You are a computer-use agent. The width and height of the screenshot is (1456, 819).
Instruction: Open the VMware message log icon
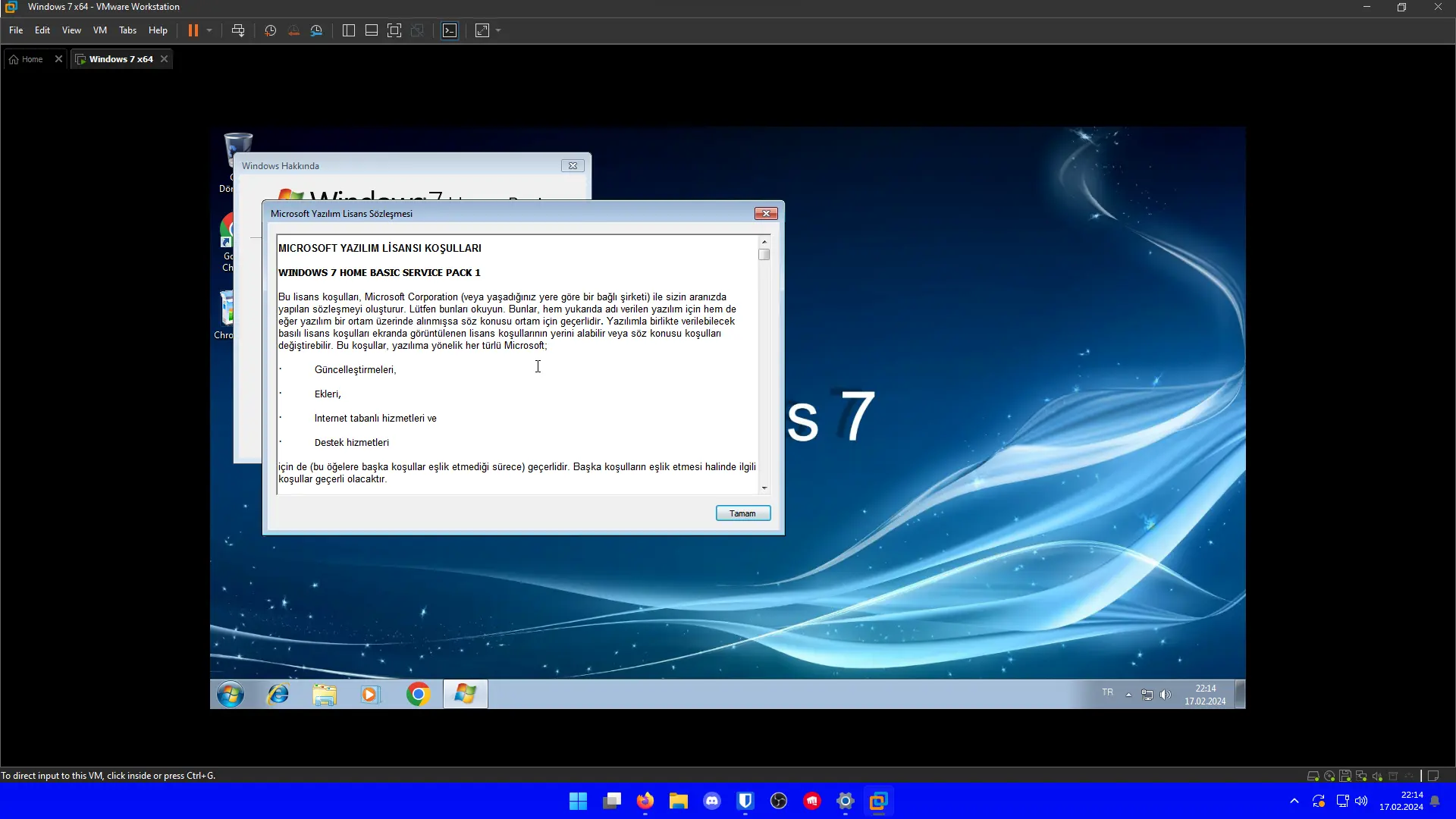1433,776
